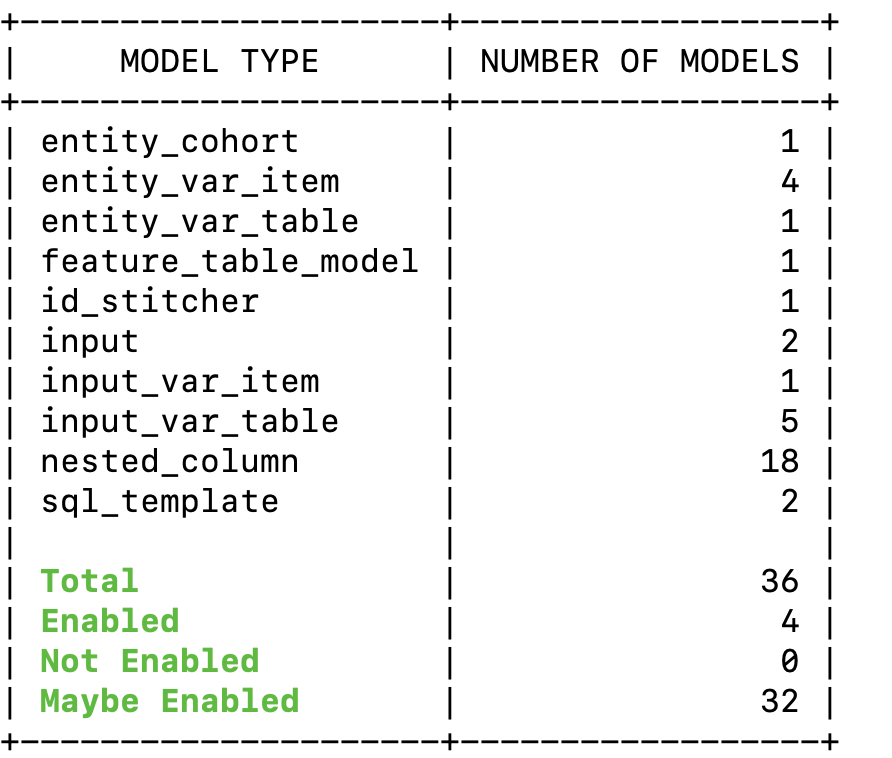Click the green Not Enabled label
Viewport: 892px width, 758px height.
tap(149, 661)
